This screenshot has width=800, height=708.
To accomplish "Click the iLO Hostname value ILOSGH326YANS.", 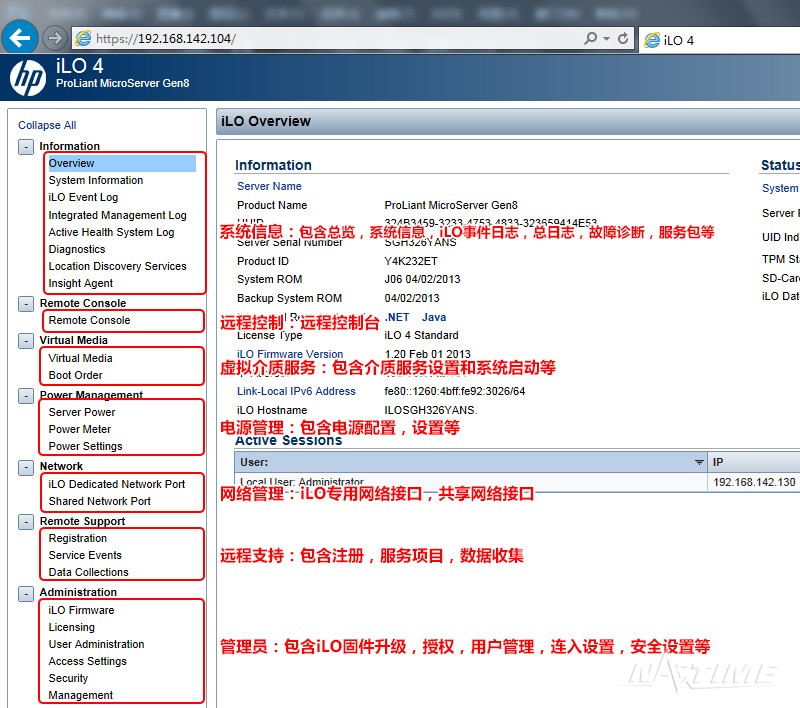I will click(431, 410).
